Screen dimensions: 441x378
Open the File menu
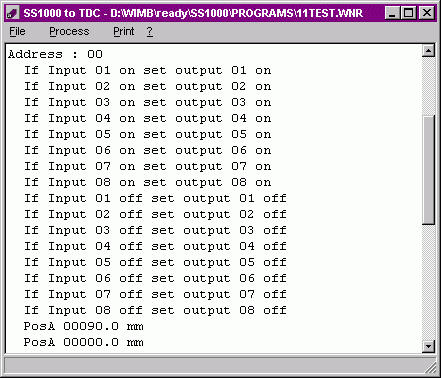click(17, 31)
